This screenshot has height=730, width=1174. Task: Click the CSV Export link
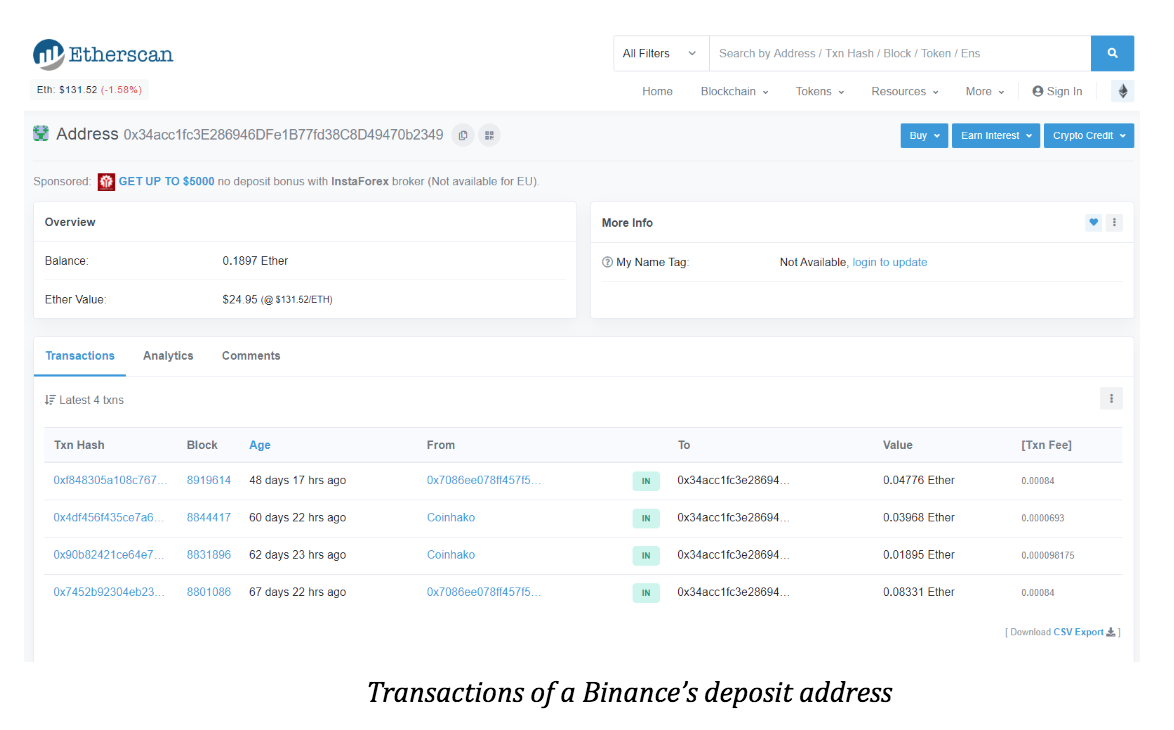point(1078,632)
